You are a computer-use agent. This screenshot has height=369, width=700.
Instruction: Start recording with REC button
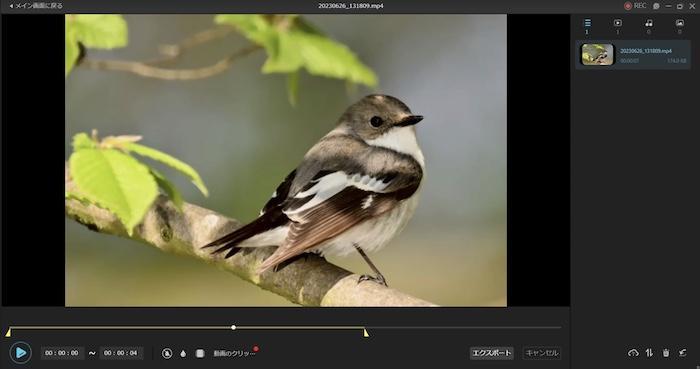[635, 6]
